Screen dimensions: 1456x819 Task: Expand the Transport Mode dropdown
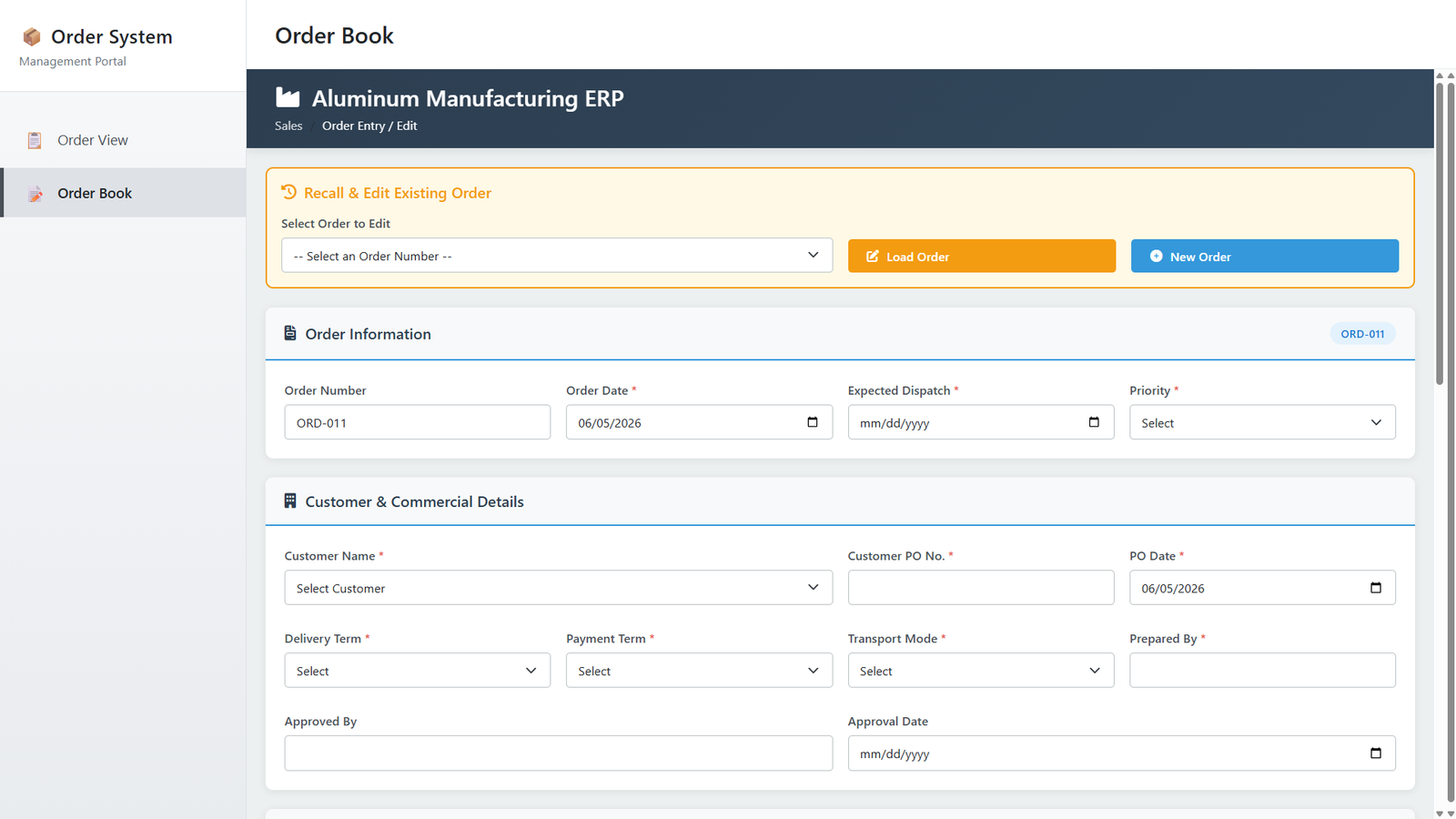pos(981,671)
